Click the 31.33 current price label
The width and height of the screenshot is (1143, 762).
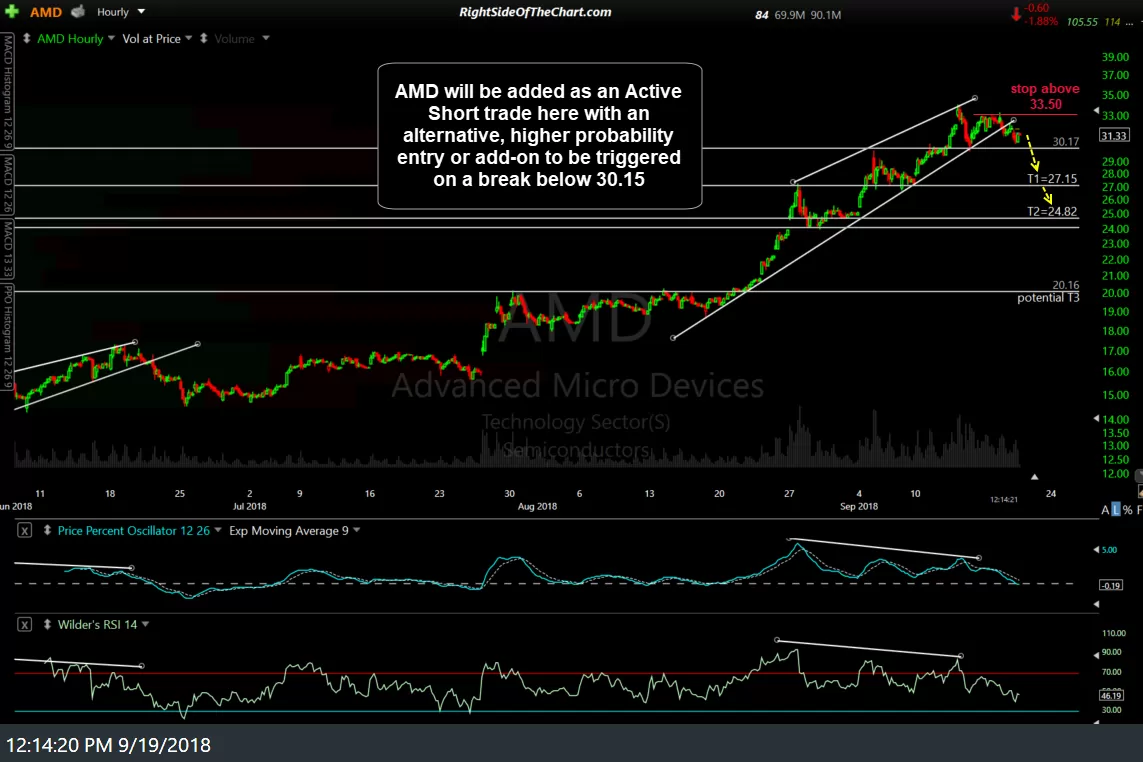pyautogui.click(x=1114, y=136)
